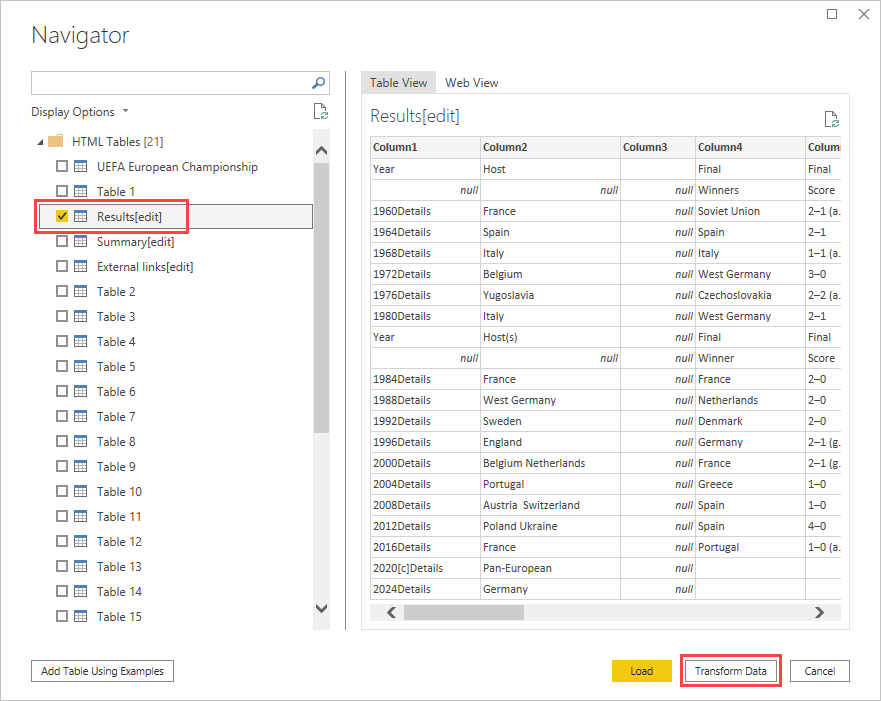Click the preview horizontal scrollbar thumb

point(464,612)
